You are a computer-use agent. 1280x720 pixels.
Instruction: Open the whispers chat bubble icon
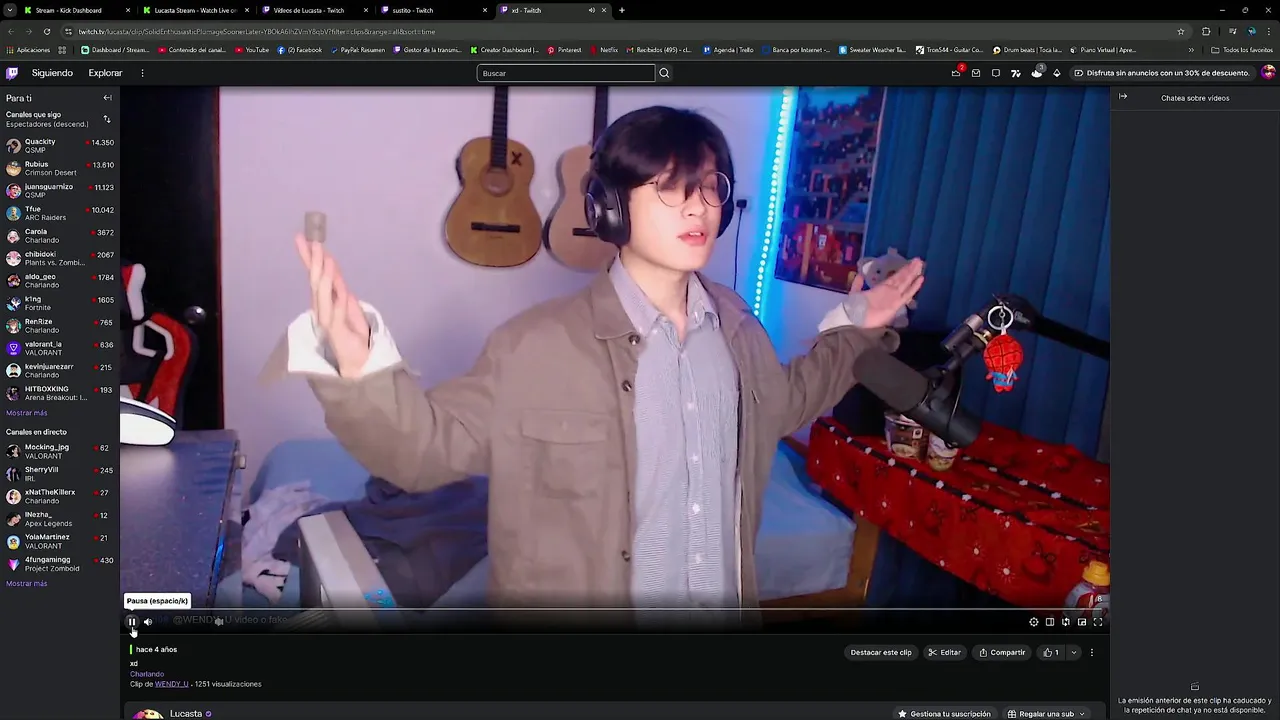996,73
